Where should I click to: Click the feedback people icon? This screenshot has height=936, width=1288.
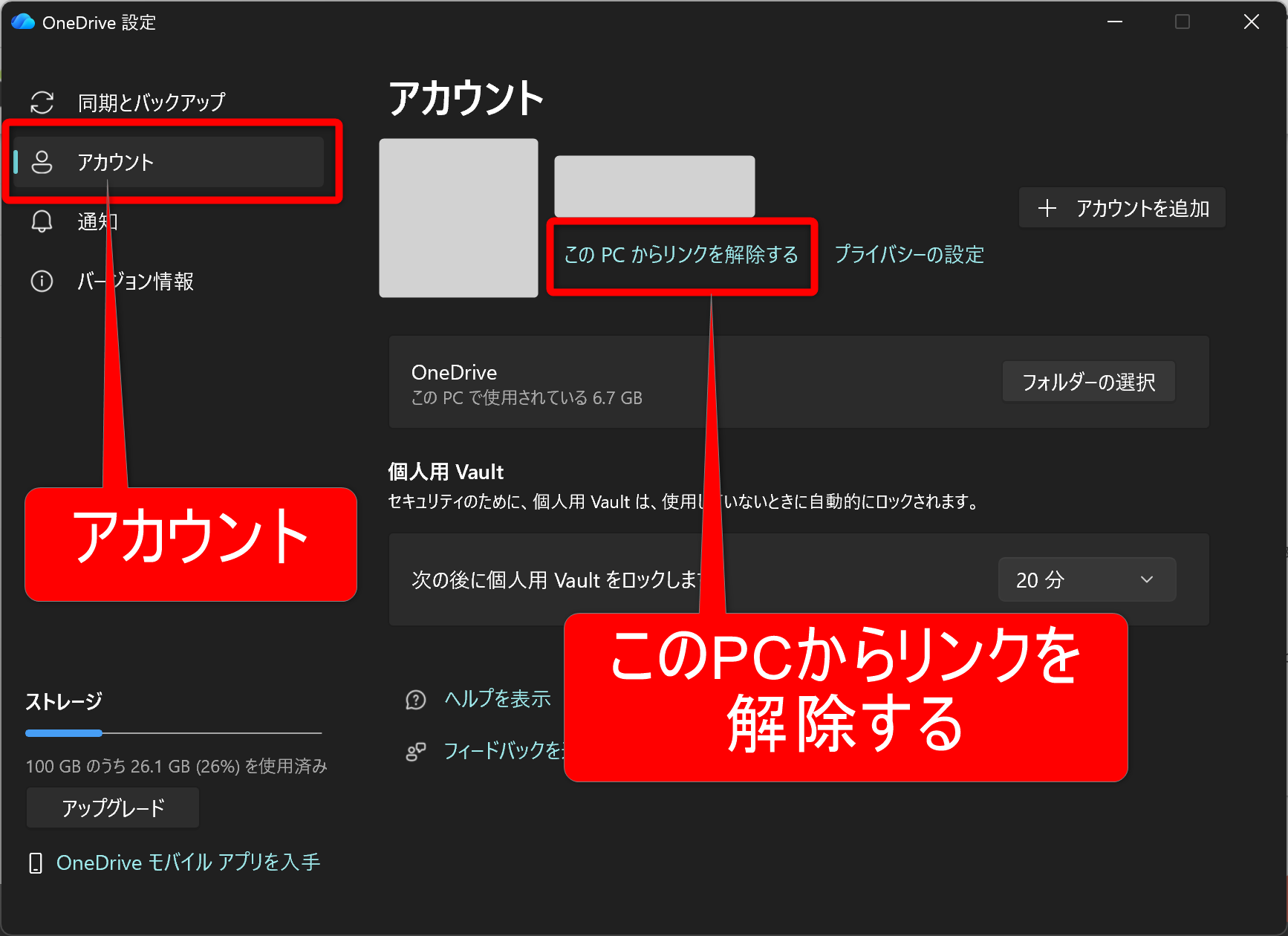click(x=416, y=752)
